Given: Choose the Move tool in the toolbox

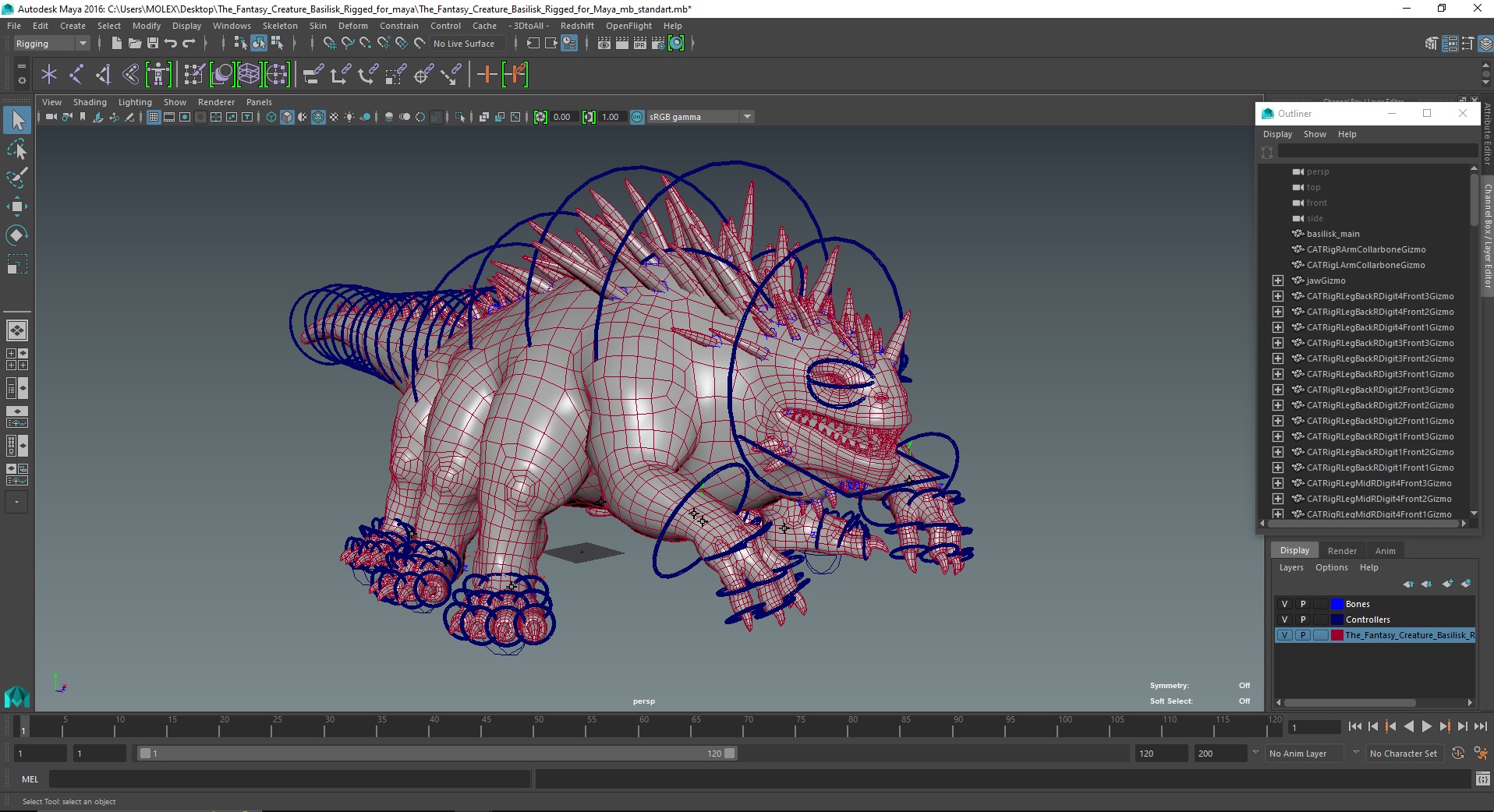Looking at the screenshot, I should (x=17, y=207).
